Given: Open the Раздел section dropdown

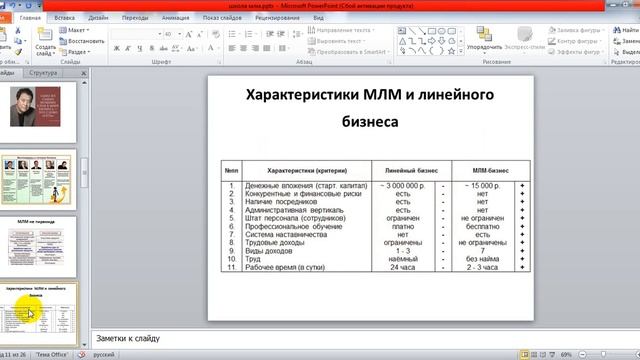Looking at the screenshot, I should point(76,52).
